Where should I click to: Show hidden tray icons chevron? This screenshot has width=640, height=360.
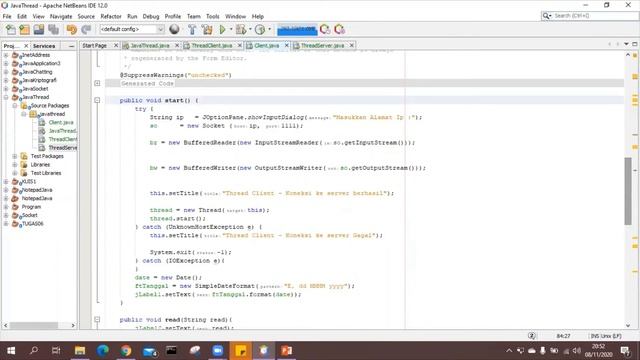(x=509, y=351)
